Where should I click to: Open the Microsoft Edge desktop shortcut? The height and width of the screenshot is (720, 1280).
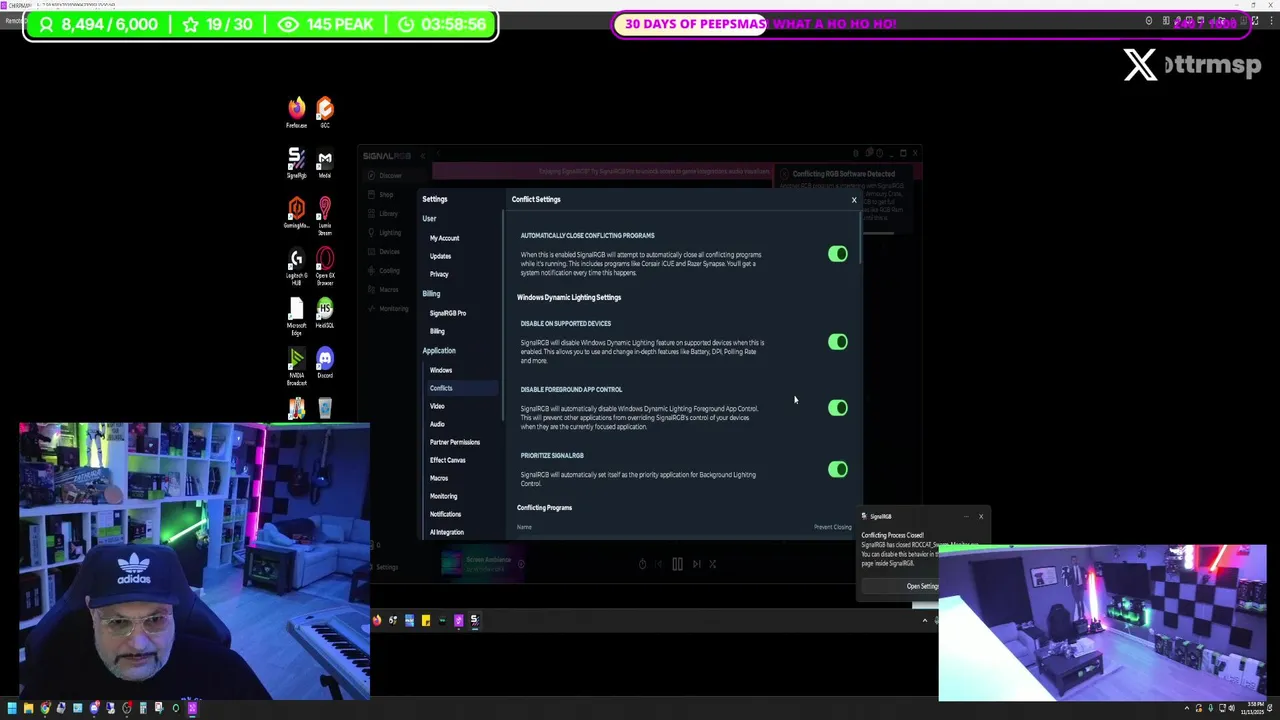(296, 315)
